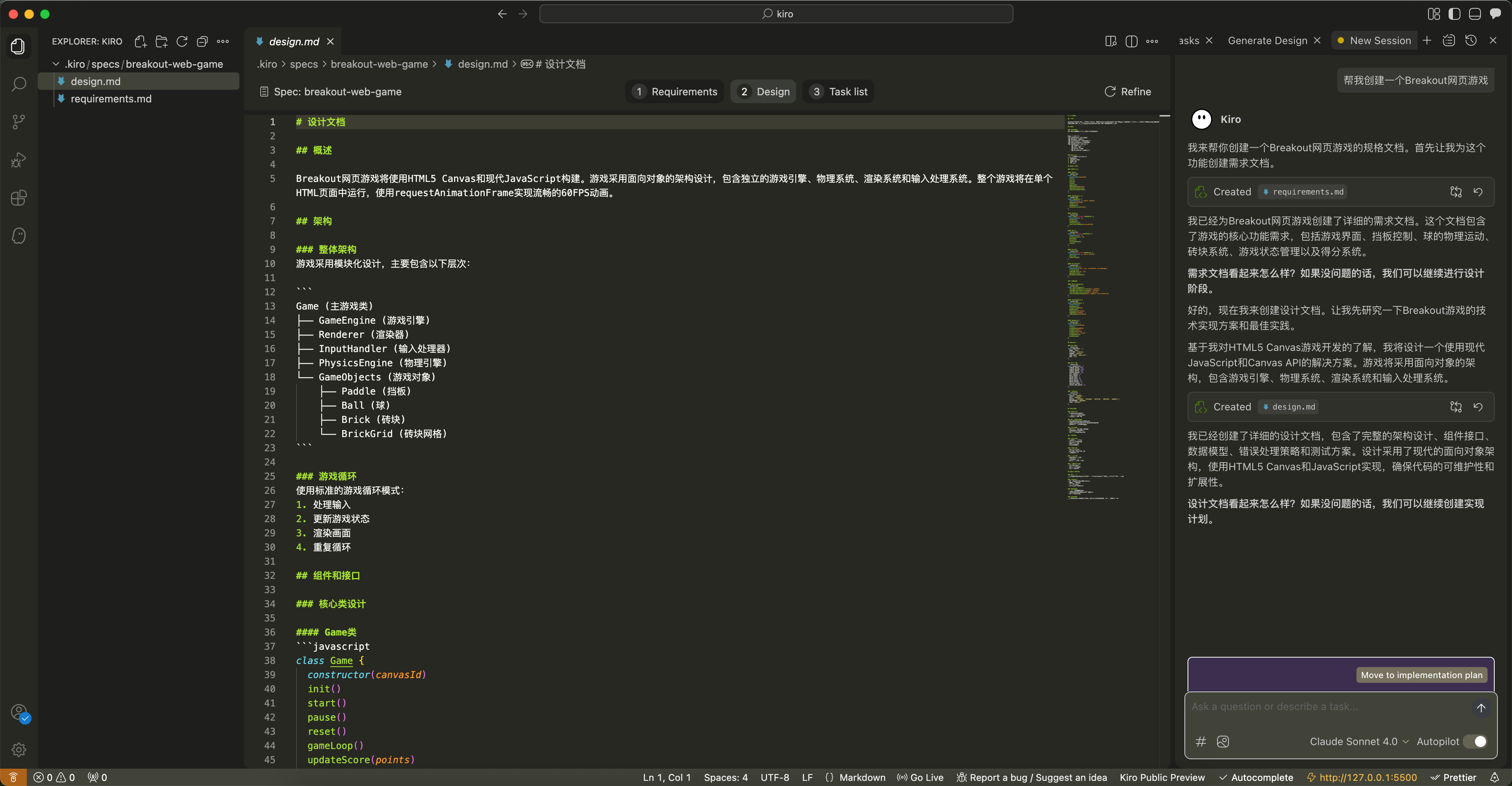The height and width of the screenshot is (786, 1512).
Task: Go back in navigation history
Action: pos(502,13)
